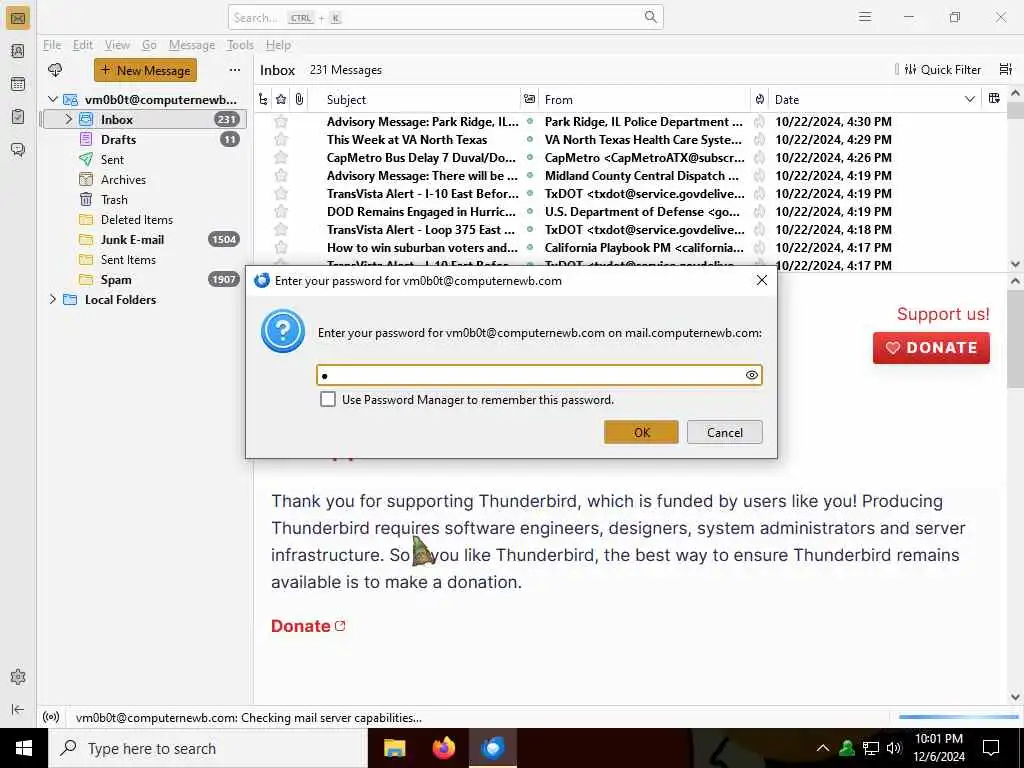Open notification center icon

point(991,748)
